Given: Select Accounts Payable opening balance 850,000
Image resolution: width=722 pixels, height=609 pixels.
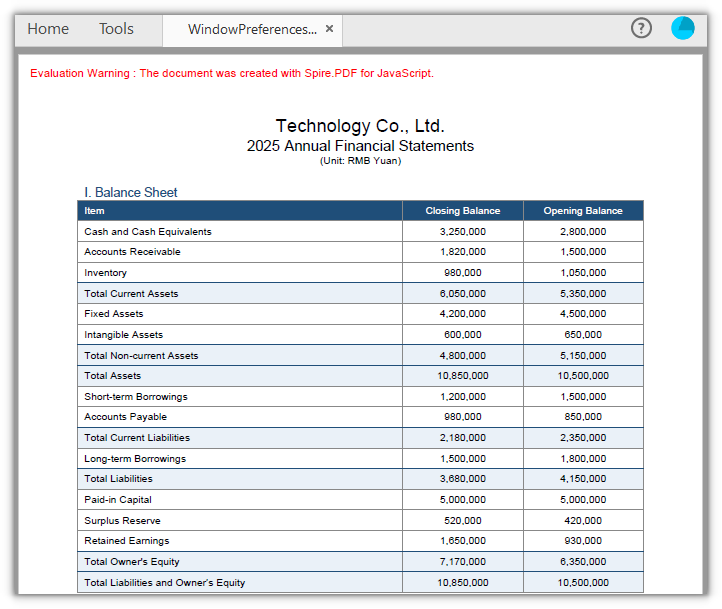Looking at the screenshot, I should 583,417.
